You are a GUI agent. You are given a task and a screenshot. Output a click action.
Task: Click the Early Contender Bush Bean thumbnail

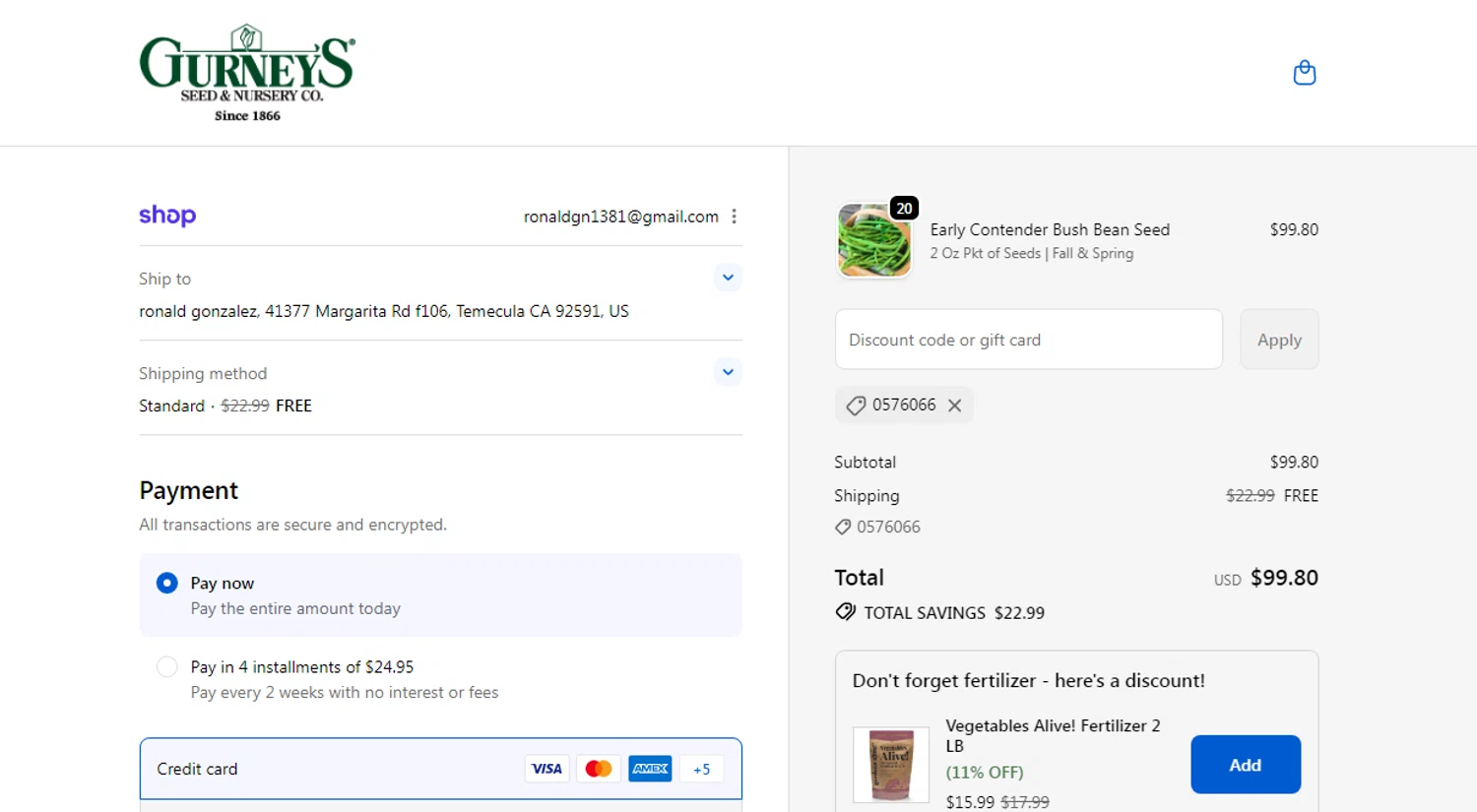[x=874, y=241]
